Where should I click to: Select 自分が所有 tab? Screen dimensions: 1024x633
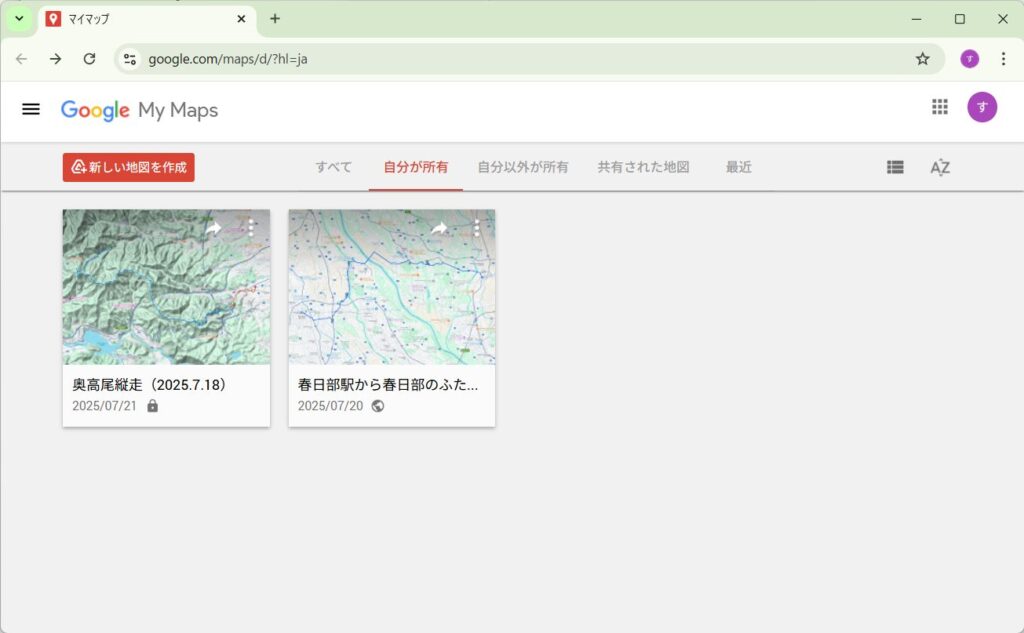[x=415, y=167]
